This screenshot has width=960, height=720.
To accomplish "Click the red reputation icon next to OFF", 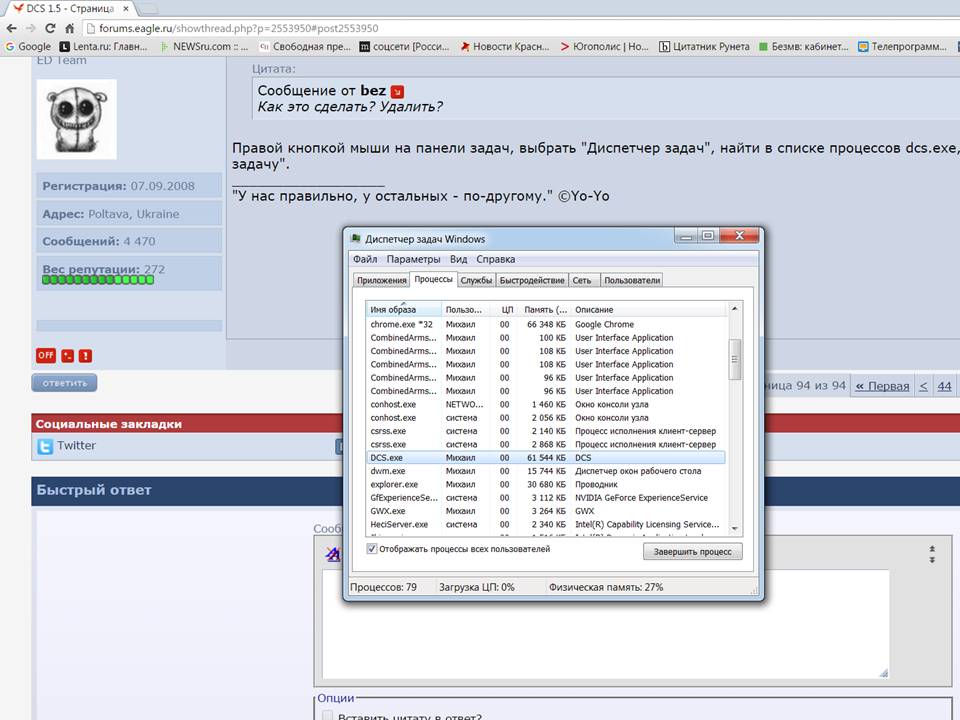I will (x=67, y=356).
